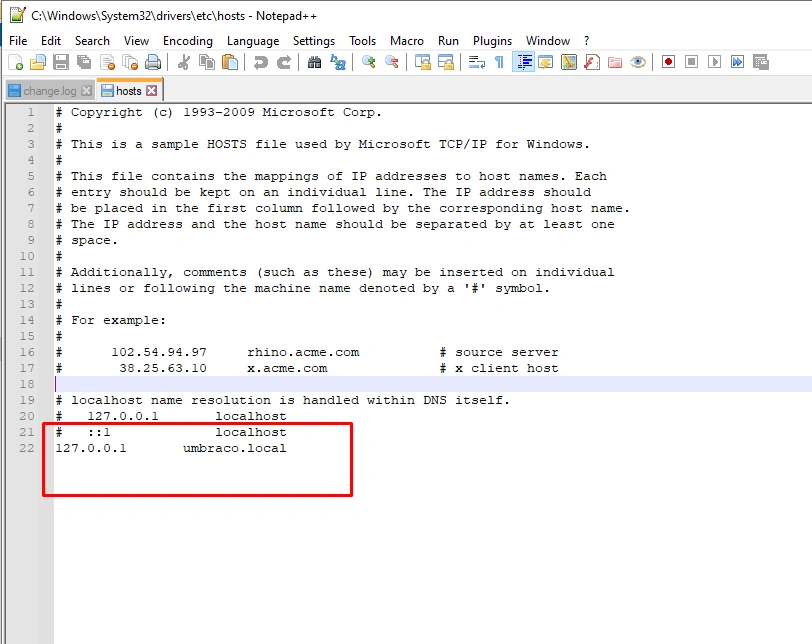This screenshot has width=812, height=644.
Task: Toggle word wrap in toolbar
Action: [476, 62]
